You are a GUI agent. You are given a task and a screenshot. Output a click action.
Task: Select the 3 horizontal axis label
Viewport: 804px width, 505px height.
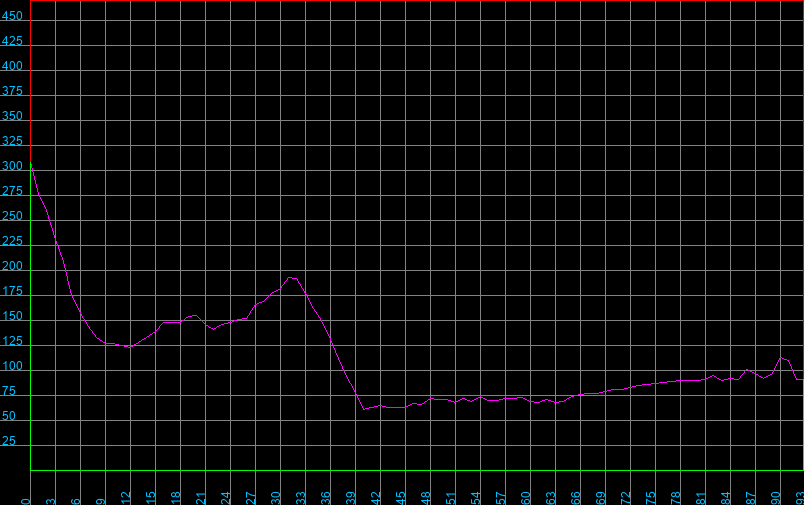[x=51, y=501]
